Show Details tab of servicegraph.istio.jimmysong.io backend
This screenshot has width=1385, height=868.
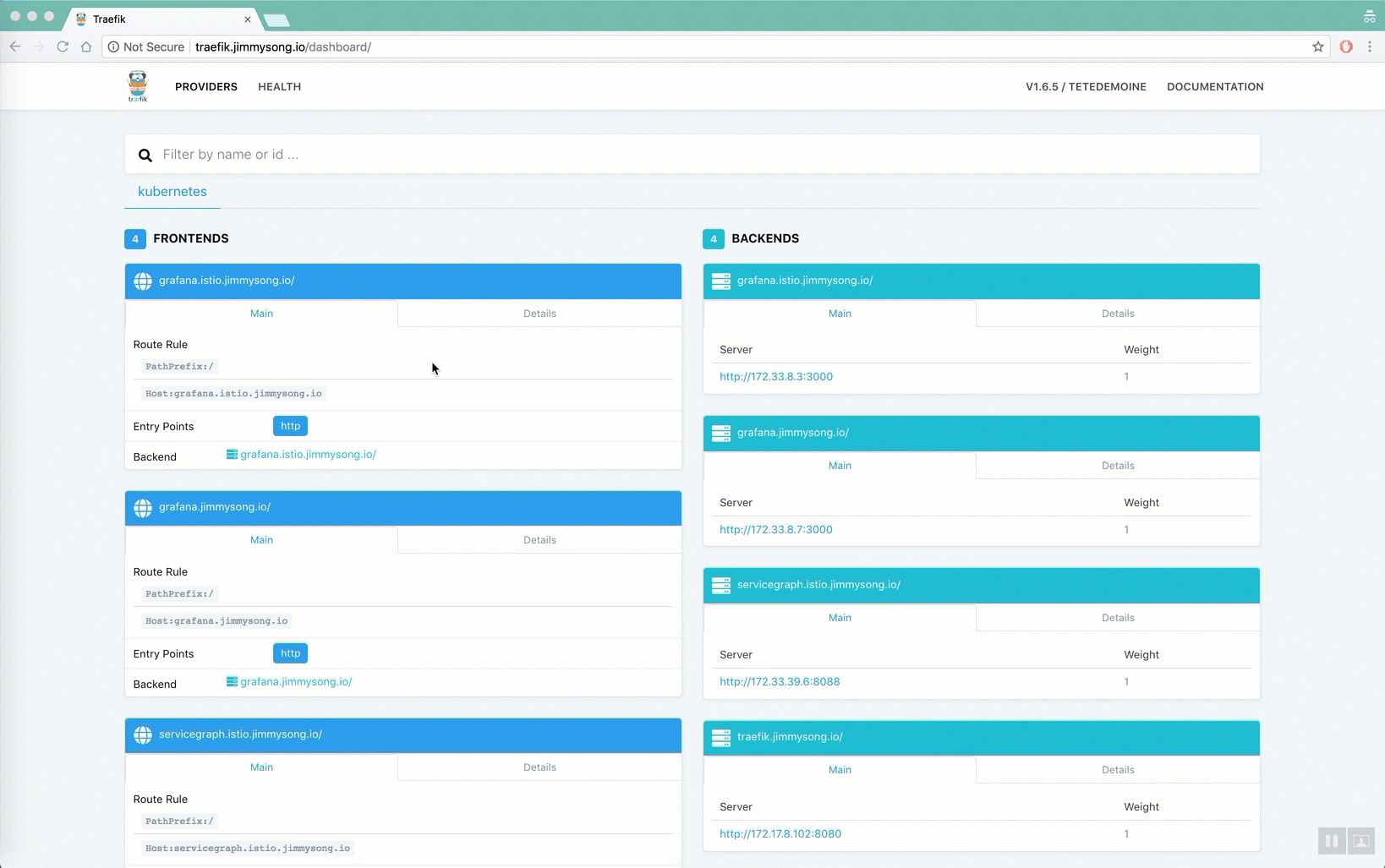pos(1117,618)
